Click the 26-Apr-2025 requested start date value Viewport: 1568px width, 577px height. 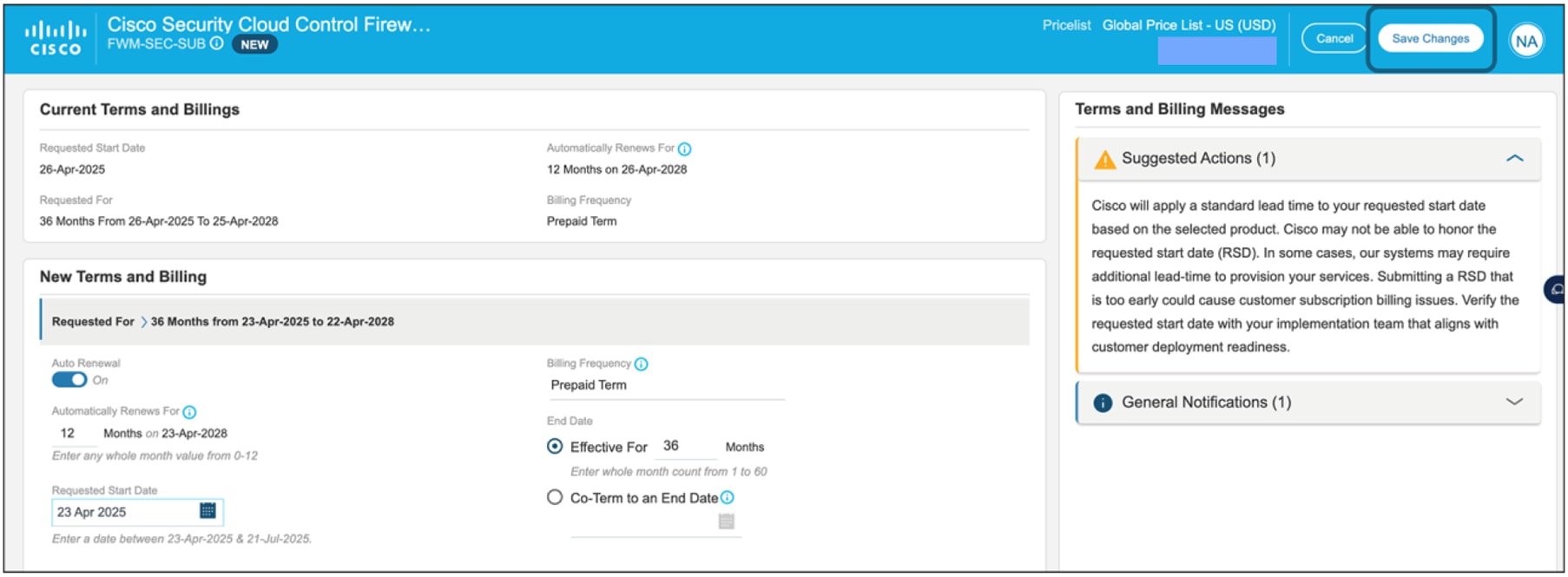[72, 169]
